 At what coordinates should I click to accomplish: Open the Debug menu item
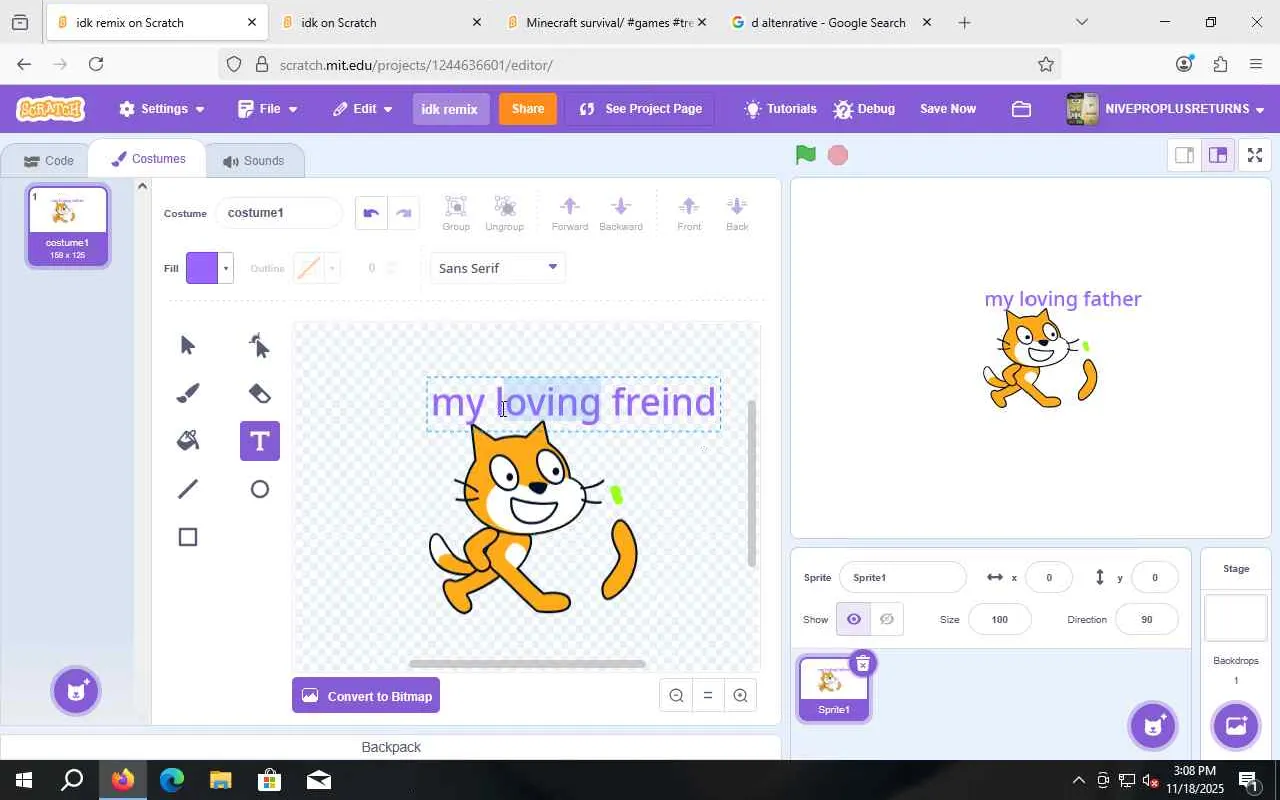tap(864, 109)
